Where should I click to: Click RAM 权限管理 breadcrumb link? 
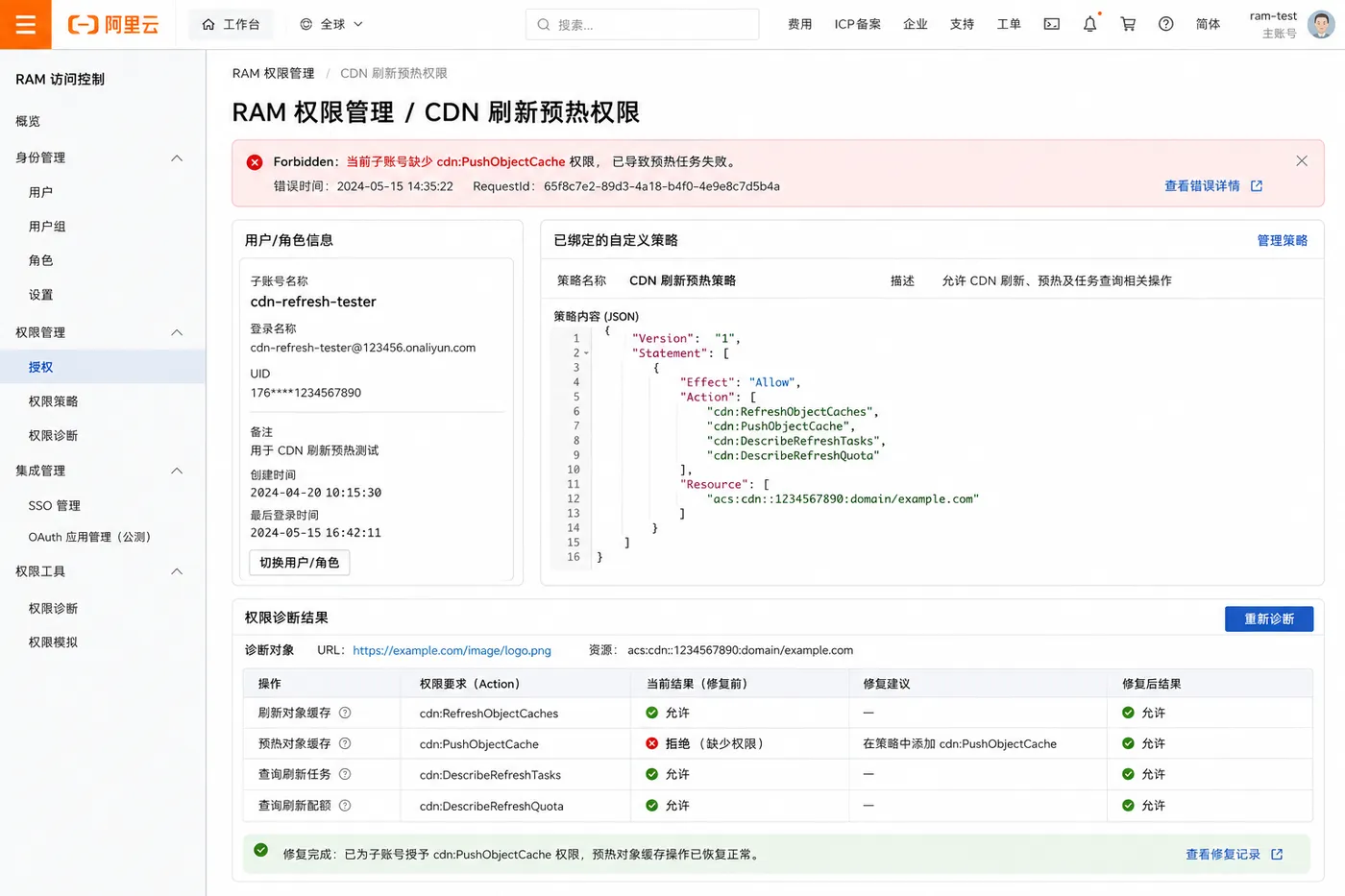tap(273, 73)
